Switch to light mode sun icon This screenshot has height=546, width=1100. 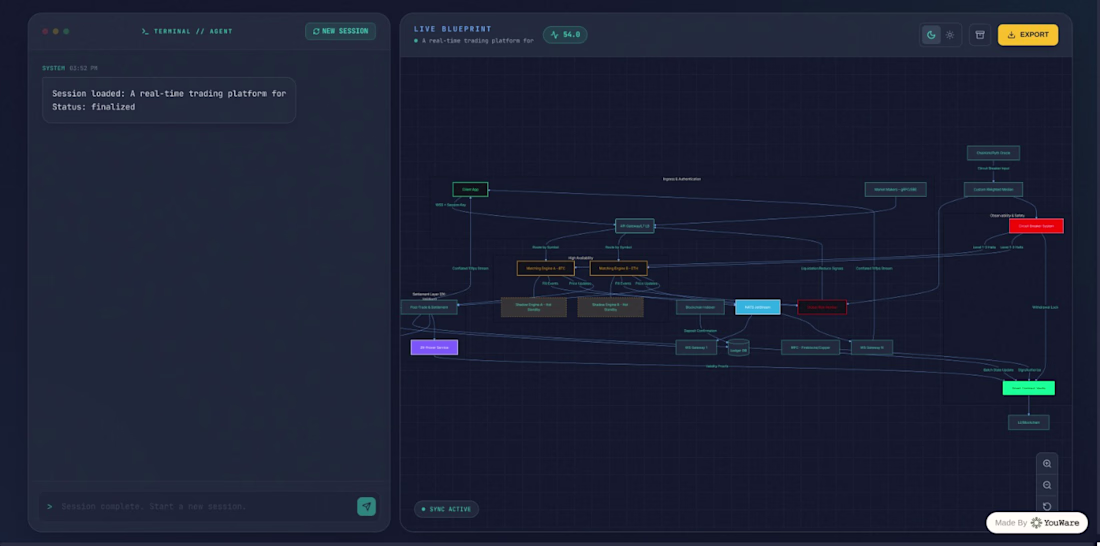click(950, 34)
